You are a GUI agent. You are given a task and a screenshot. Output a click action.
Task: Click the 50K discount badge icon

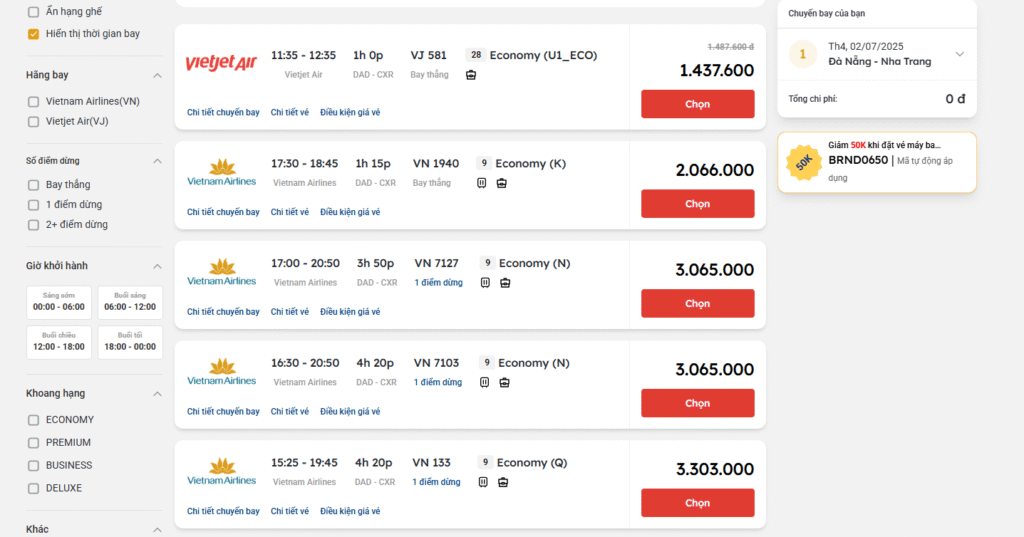(804, 162)
